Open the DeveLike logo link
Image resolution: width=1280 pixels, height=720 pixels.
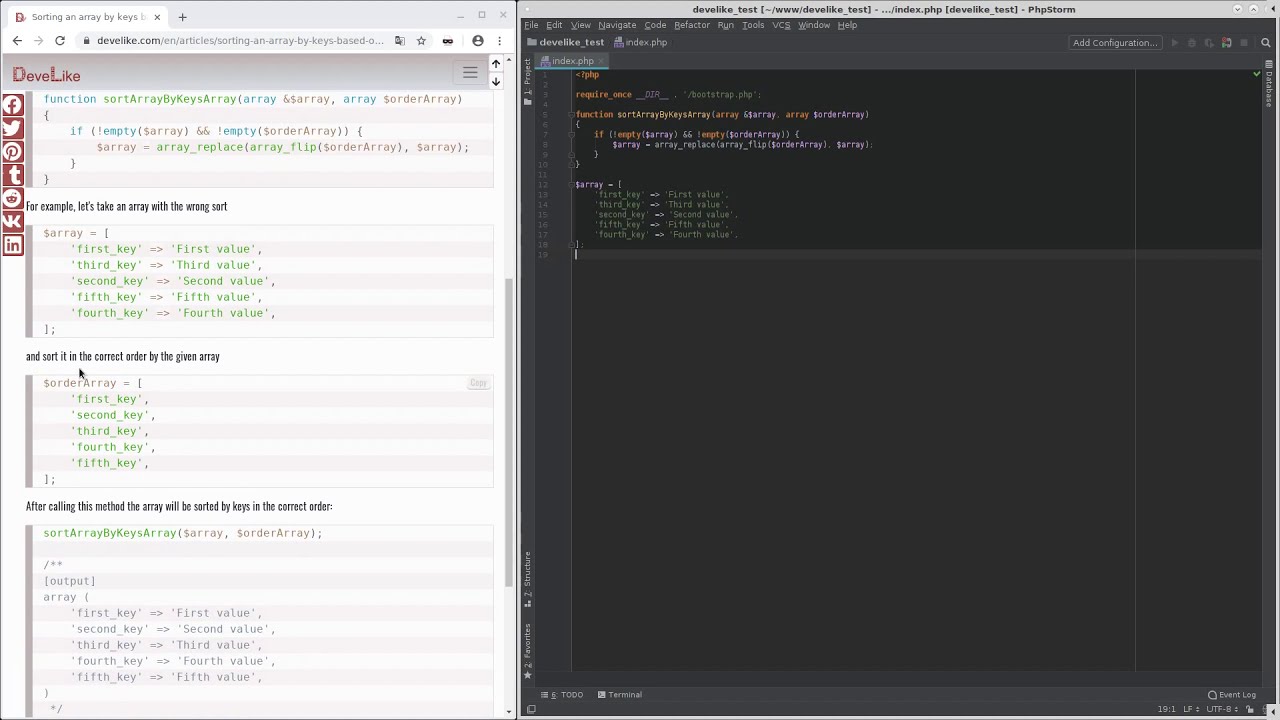[x=46, y=75]
